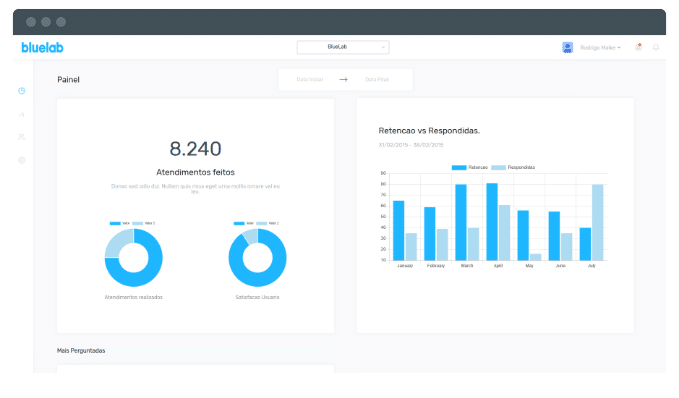The width and height of the screenshot is (679, 398).
Task: Click the Painel page title
Action: pyautogui.click(x=68, y=80)
